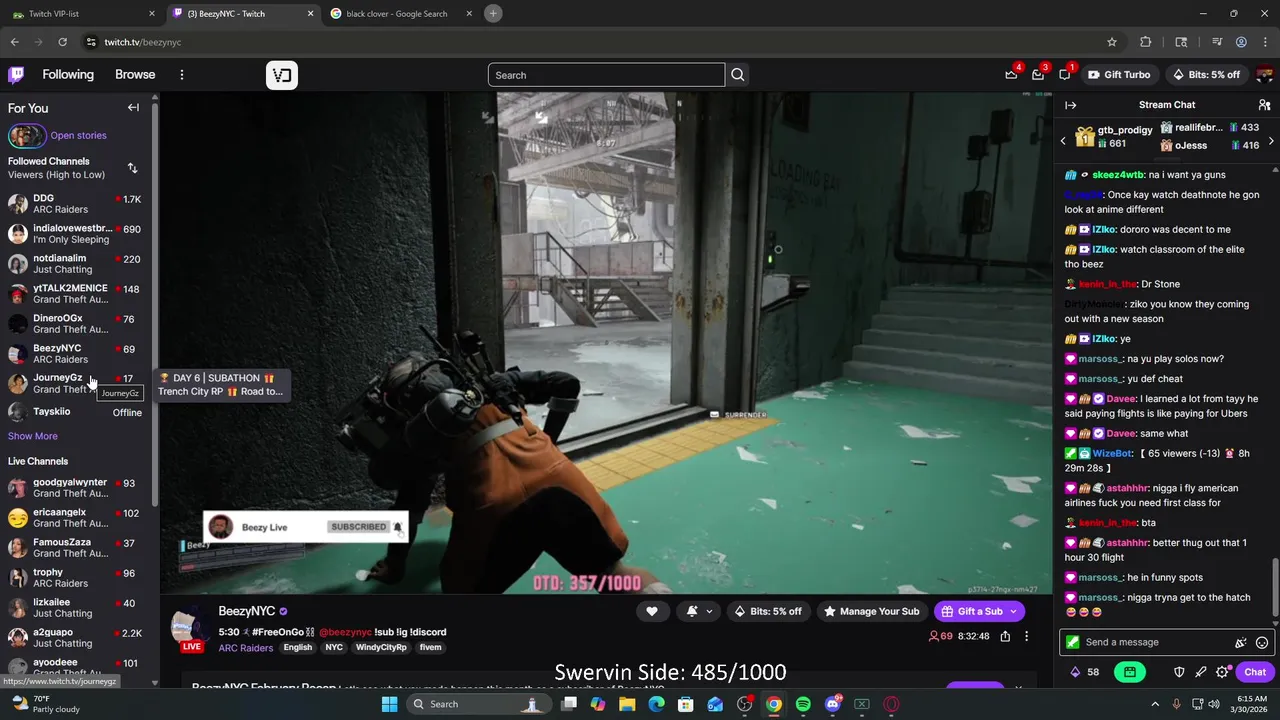
Task: Reload the page
Action: pos(62,42)
